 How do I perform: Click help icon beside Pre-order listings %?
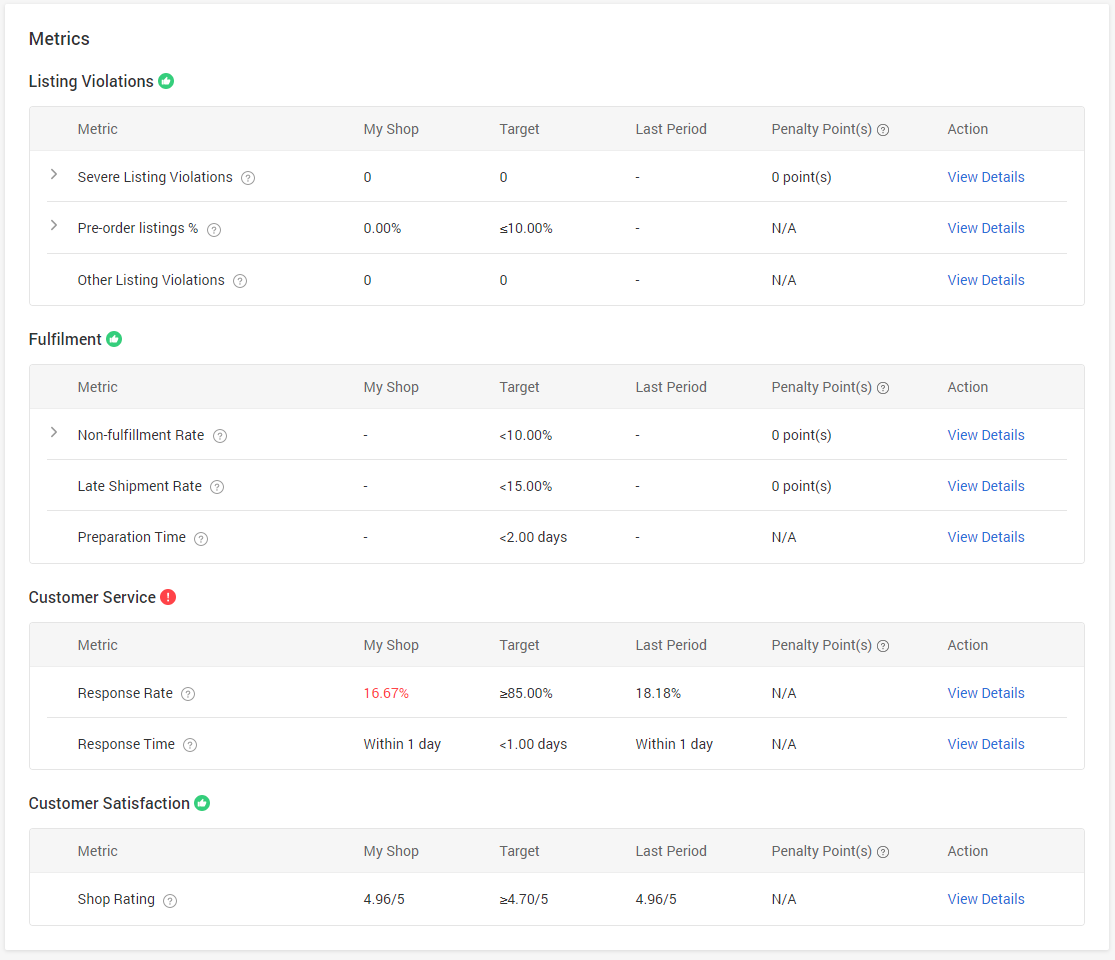213,229
